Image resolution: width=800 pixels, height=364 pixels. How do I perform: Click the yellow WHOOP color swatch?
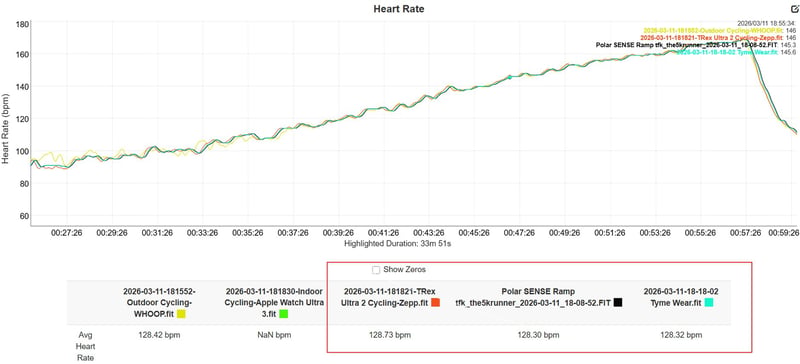tap(181, 314)
